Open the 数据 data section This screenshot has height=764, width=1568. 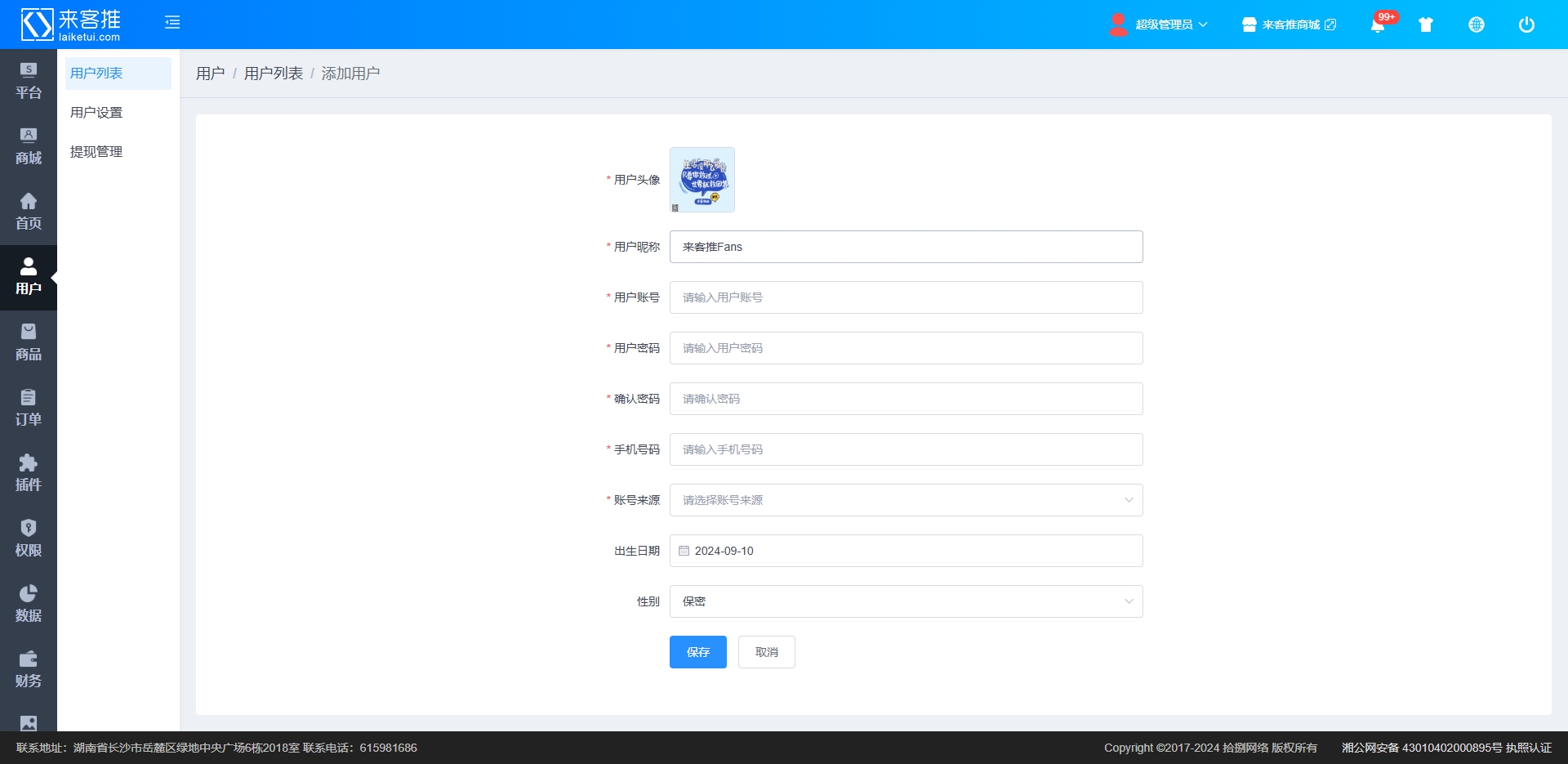tap(29, 604)
